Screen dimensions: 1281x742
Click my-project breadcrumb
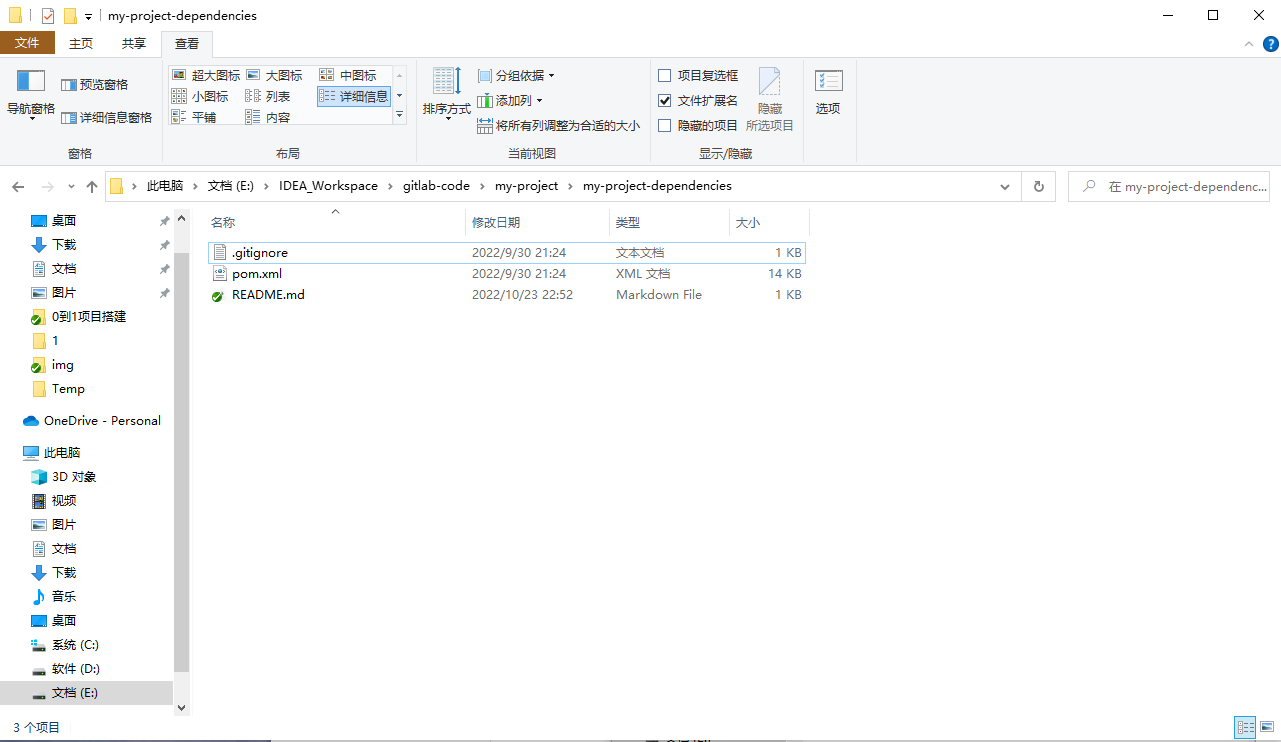click(526, 186)
